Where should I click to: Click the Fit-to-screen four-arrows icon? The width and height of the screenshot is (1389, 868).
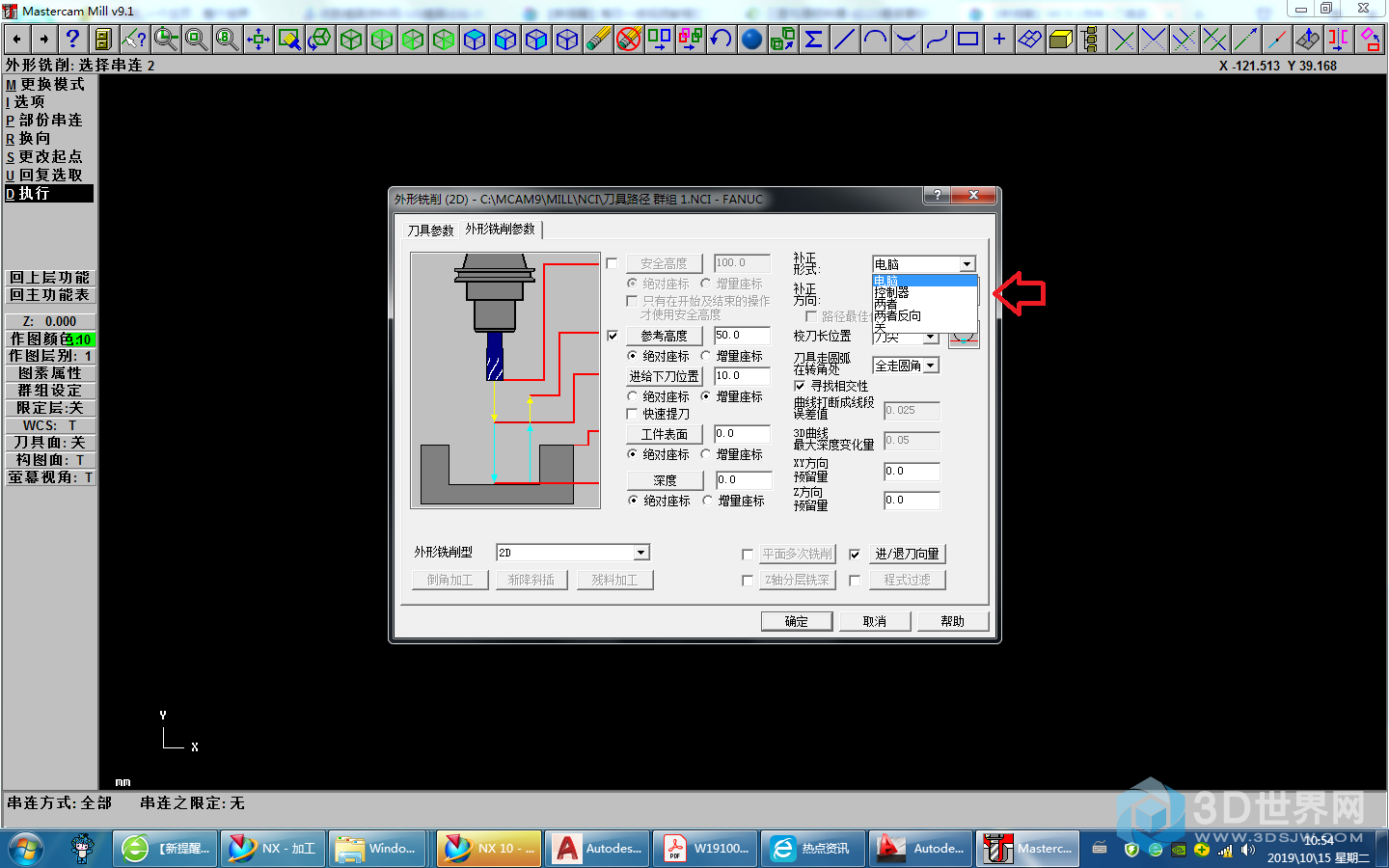click(x=258, y=40)
